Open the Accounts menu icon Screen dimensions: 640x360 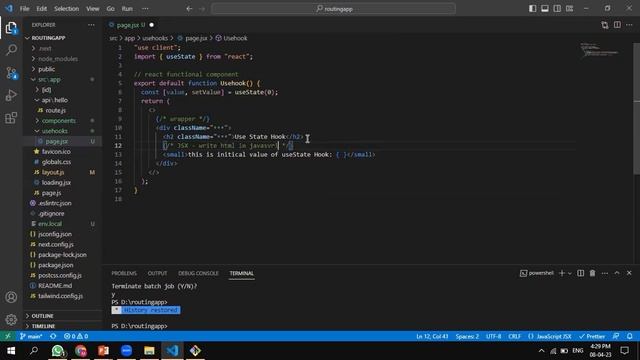(11, 297)
